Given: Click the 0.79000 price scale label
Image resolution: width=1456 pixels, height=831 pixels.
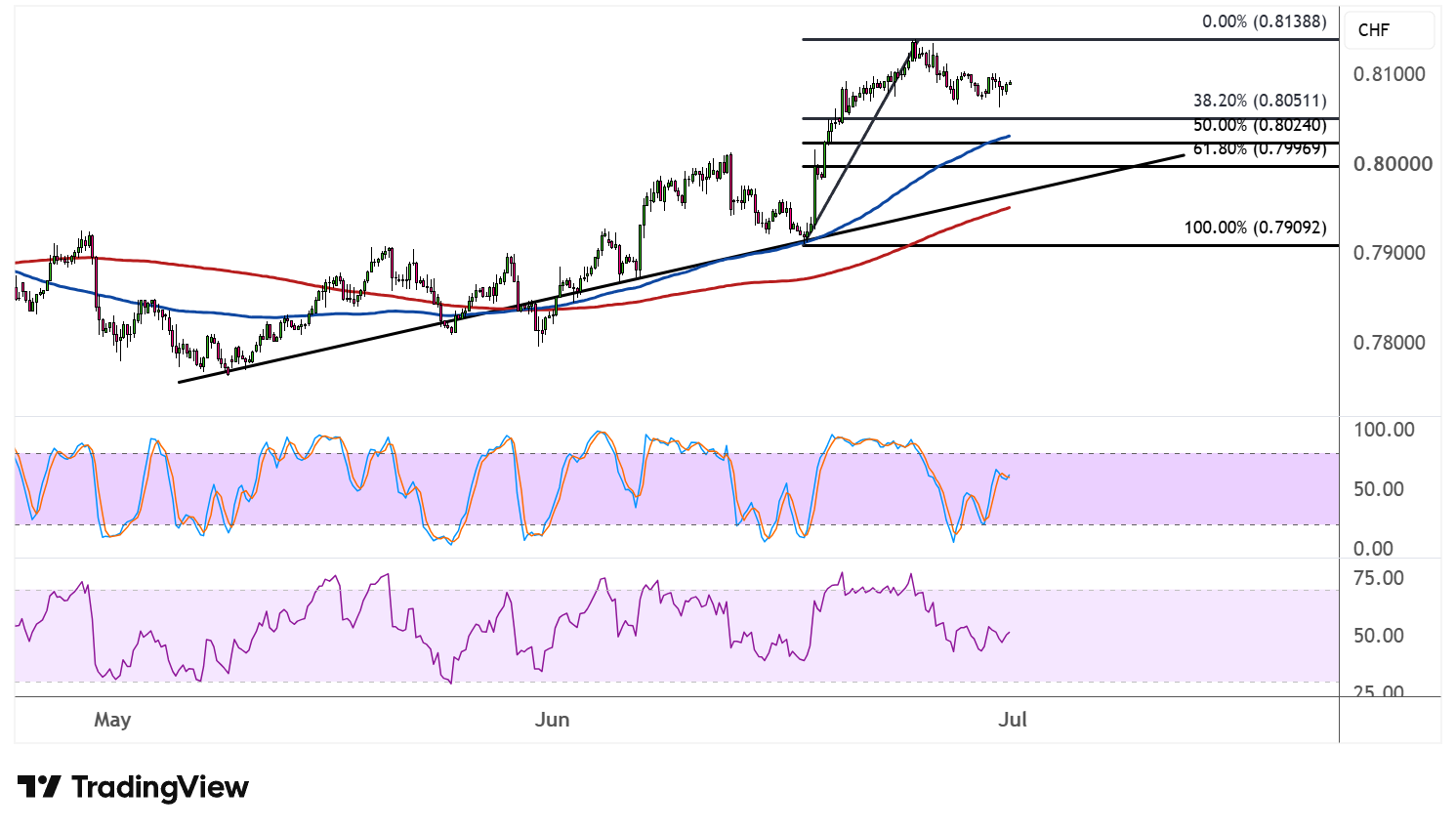Looking at the screenshot, I should click(x=1390, y=253).
